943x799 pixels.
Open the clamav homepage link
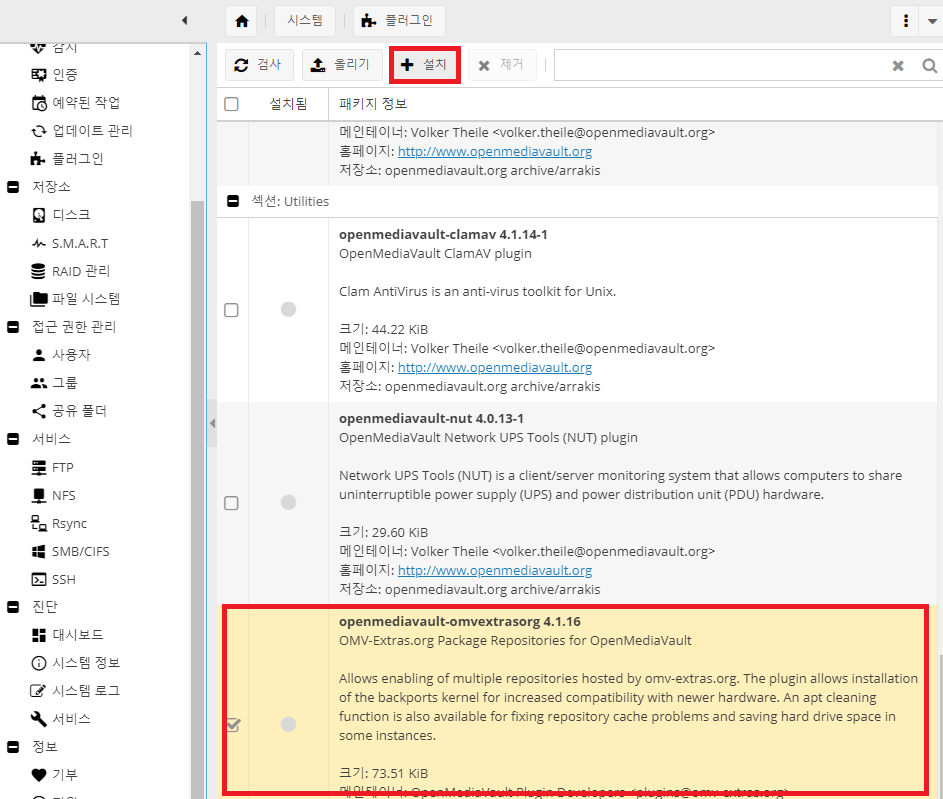pyautogui.click(x=495, y=367)
